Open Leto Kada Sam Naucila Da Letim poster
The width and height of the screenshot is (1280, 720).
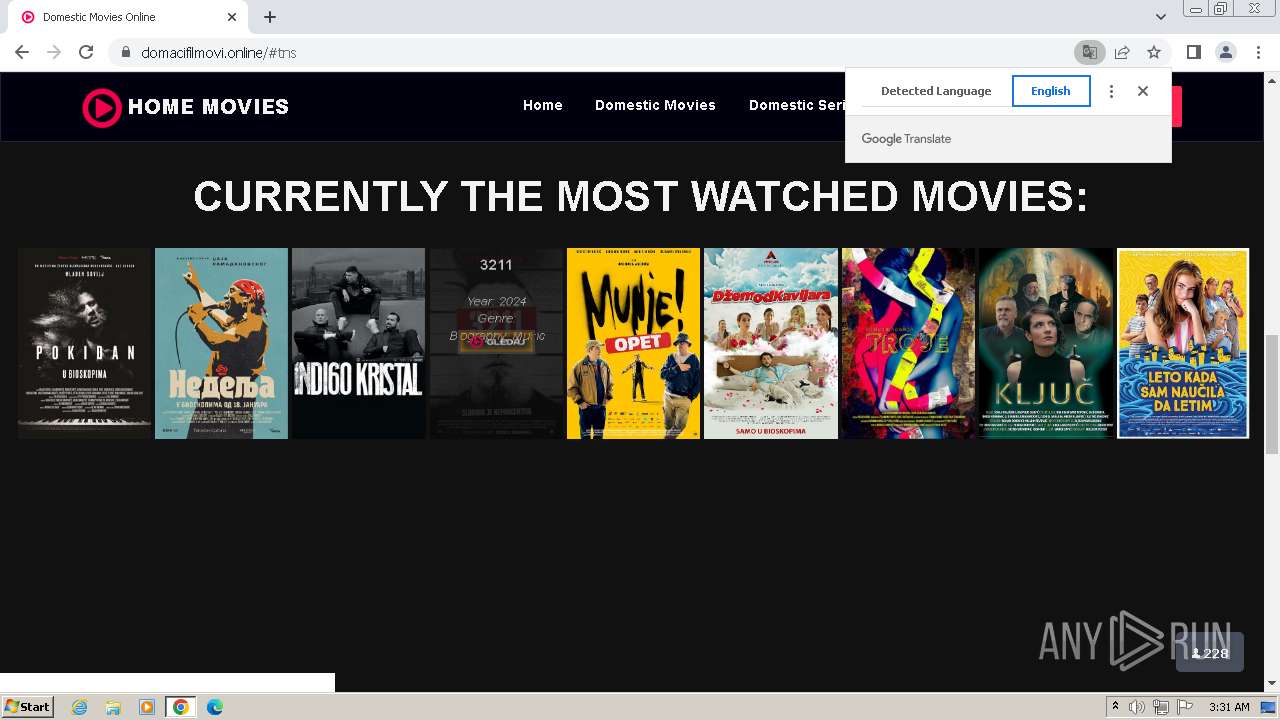pyautogui.click(x=1183, y=343)
